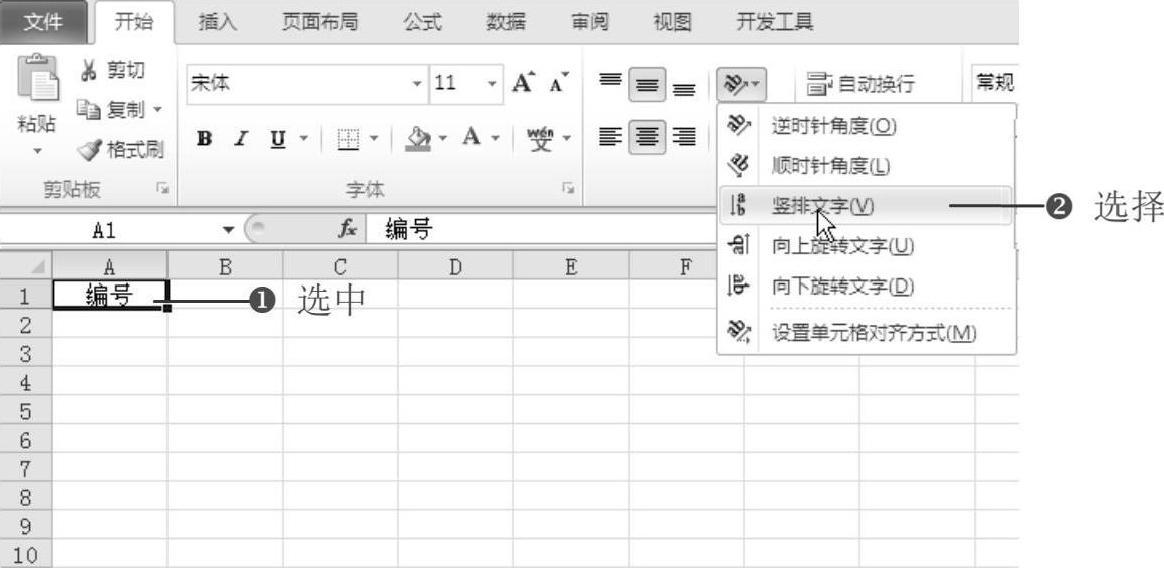The height and width of the screenshot is (568, 1164).
Task: Choose 竖排文字 (vertical text)
Action: coord(866,206)
